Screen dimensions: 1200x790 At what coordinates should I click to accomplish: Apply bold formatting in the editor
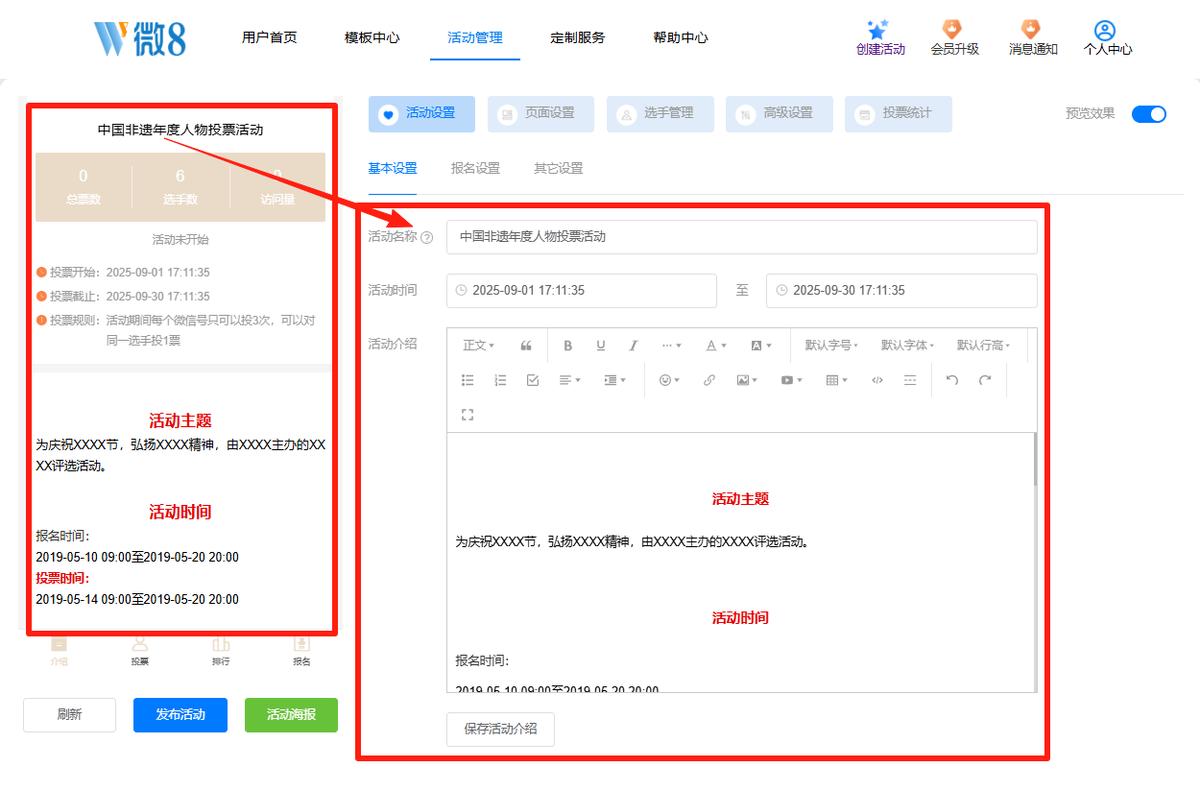[x=568, y=345]
